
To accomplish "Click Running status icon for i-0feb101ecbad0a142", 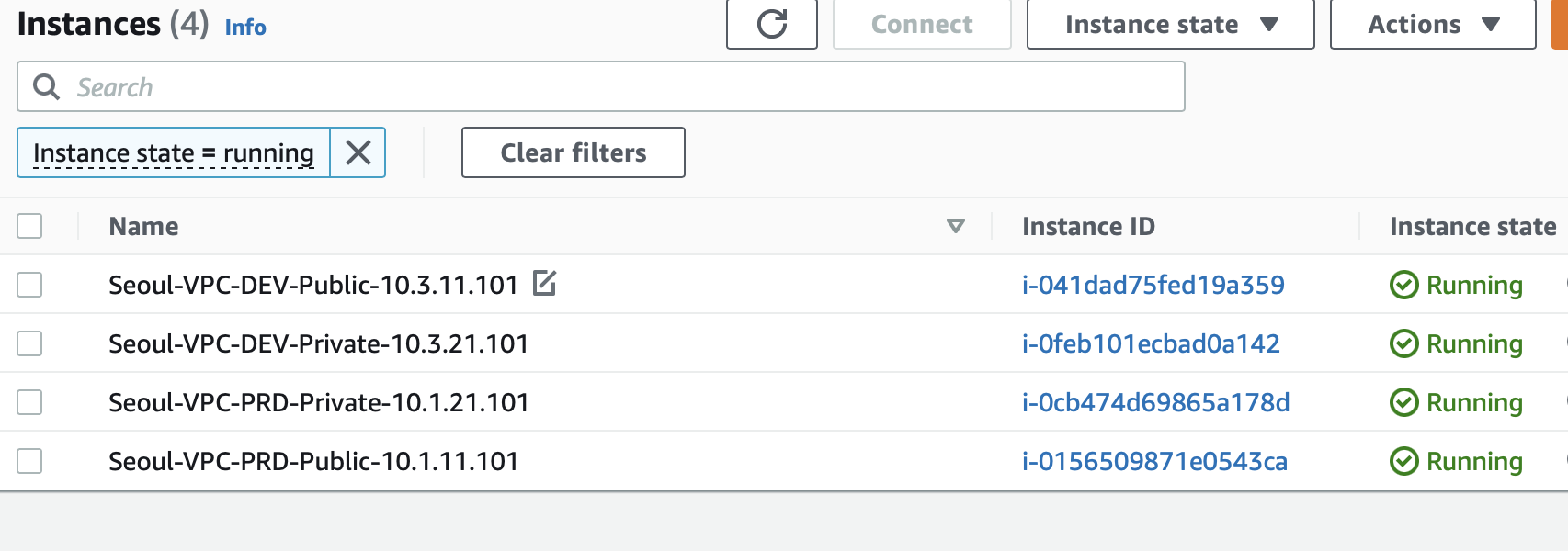I will click(1403, 343).
